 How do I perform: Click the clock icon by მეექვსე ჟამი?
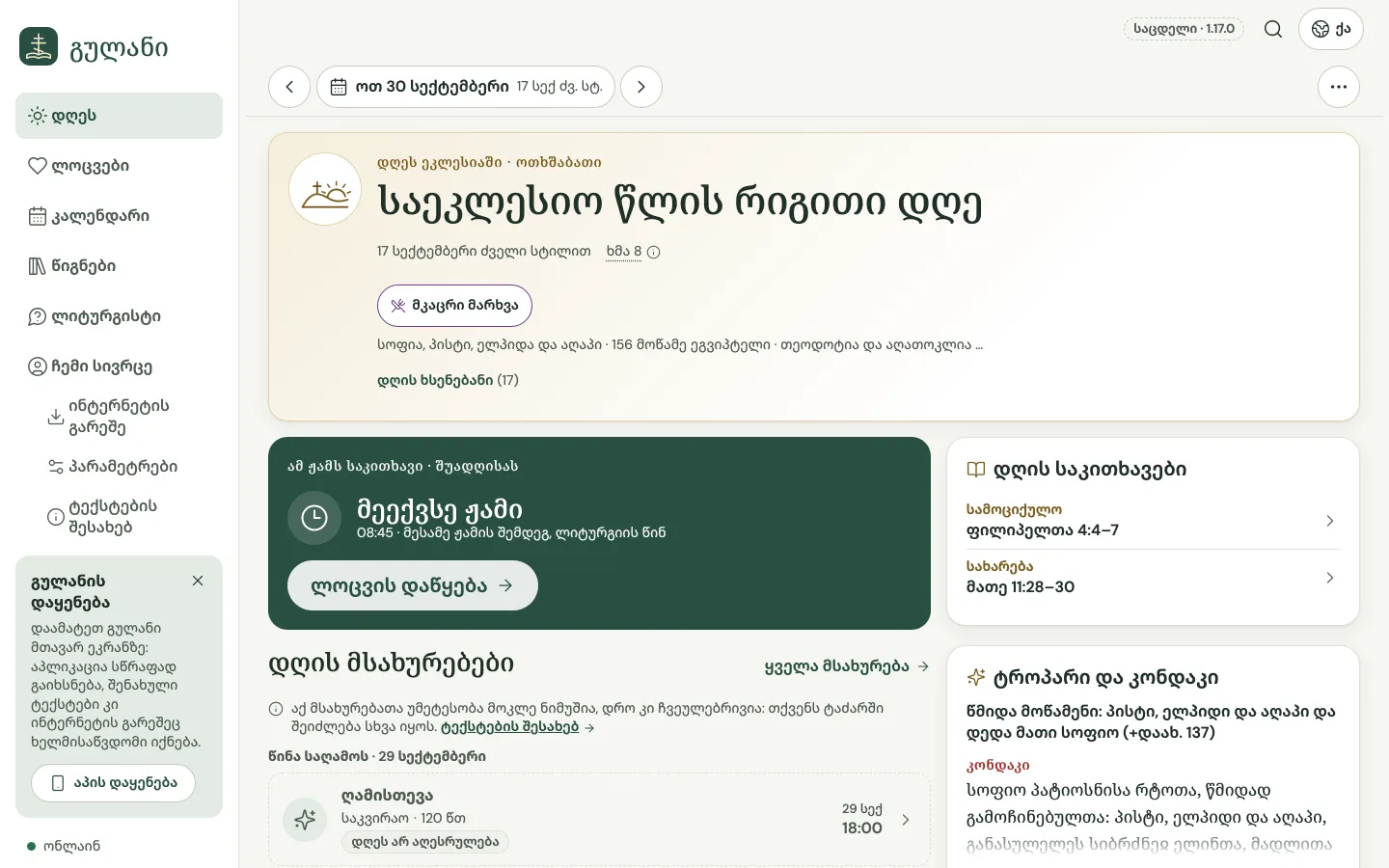(x=314, y=518)
